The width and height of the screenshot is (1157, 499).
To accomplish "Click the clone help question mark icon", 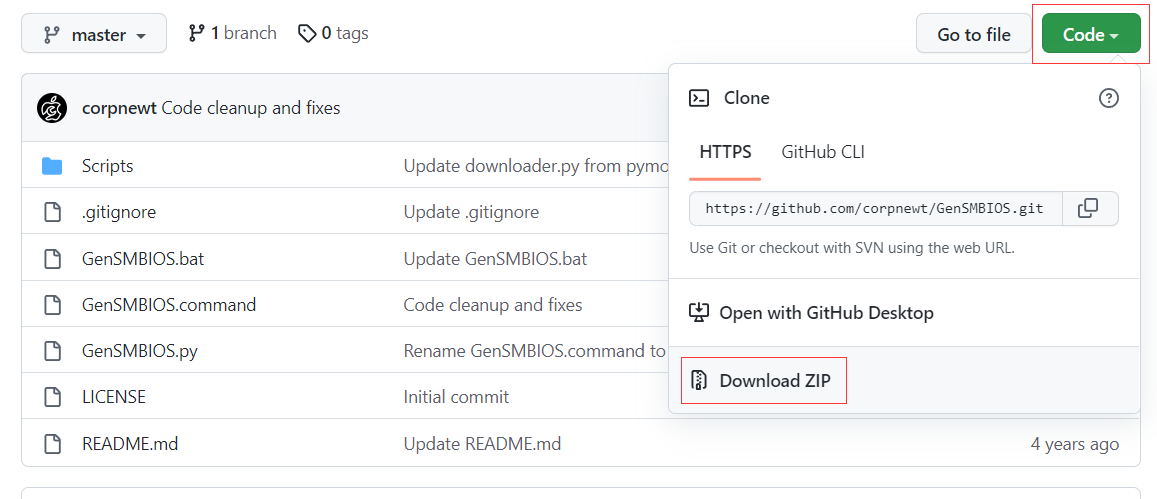I will [1108, 98].
